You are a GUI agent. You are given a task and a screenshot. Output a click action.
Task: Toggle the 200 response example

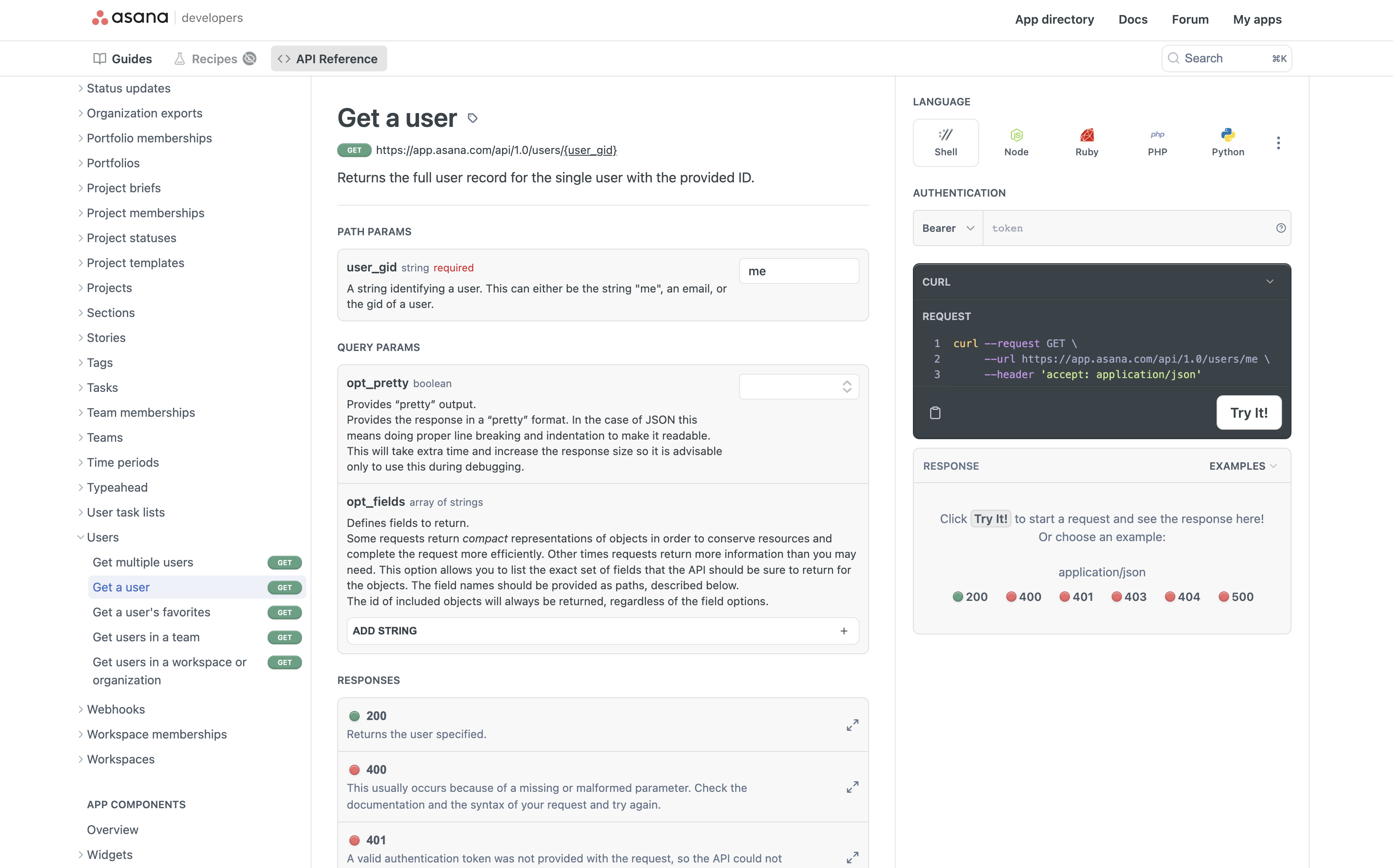click(967, 596)
